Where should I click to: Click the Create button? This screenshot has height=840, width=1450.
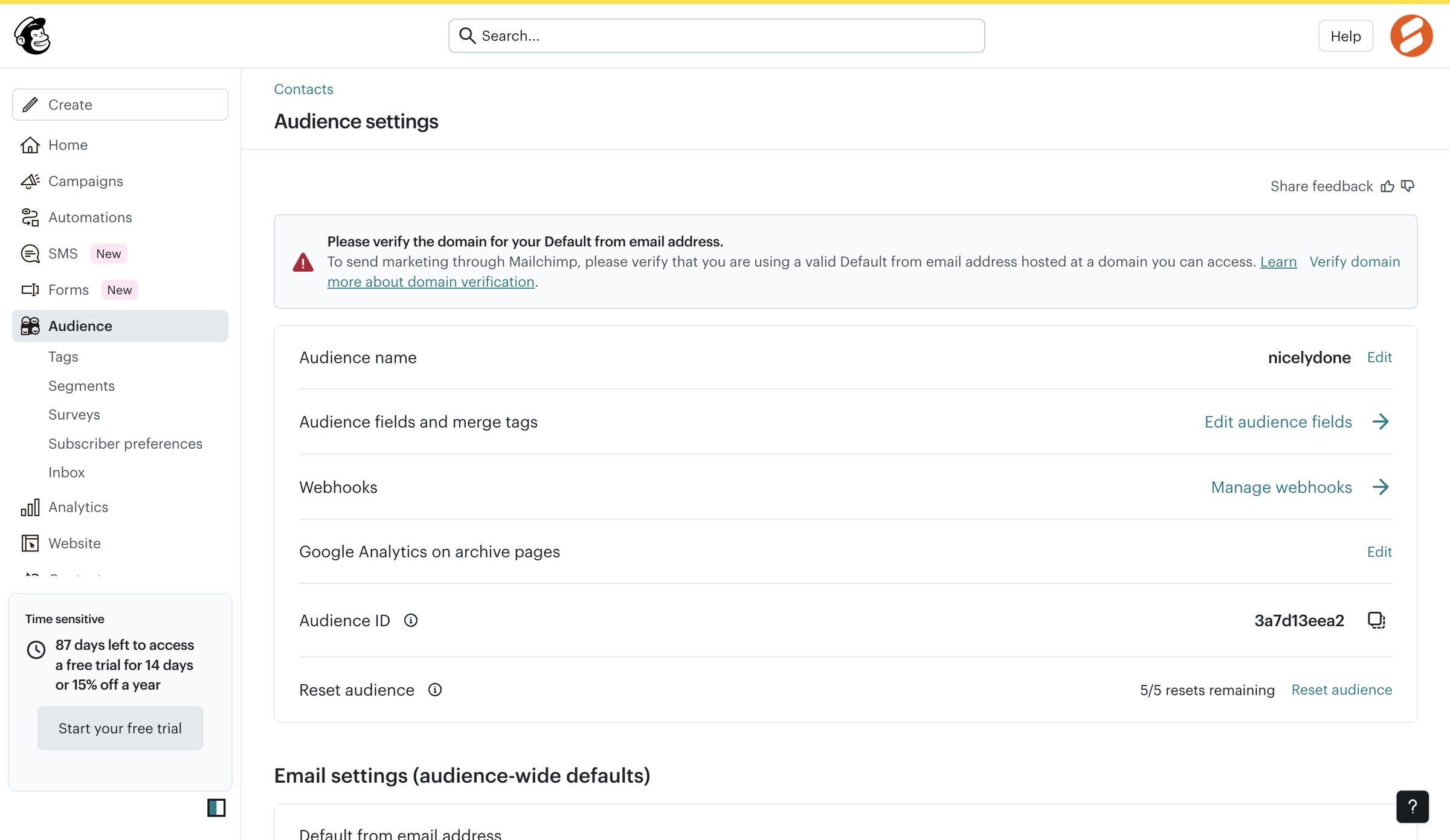click(x=120, y=104)
